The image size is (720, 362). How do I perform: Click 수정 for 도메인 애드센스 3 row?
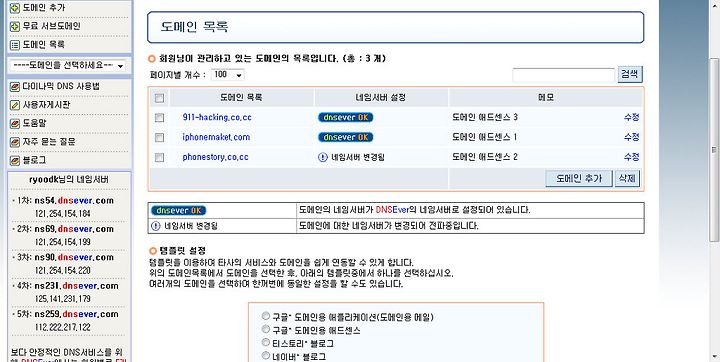point(631,117)
